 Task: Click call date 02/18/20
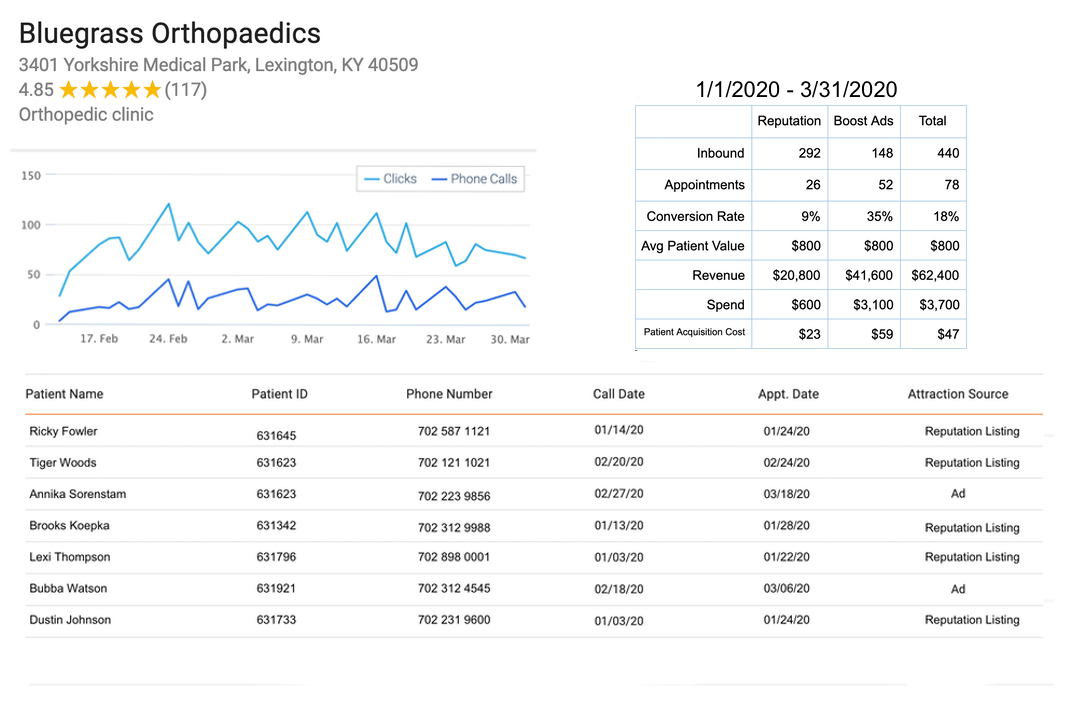[619, 589]
